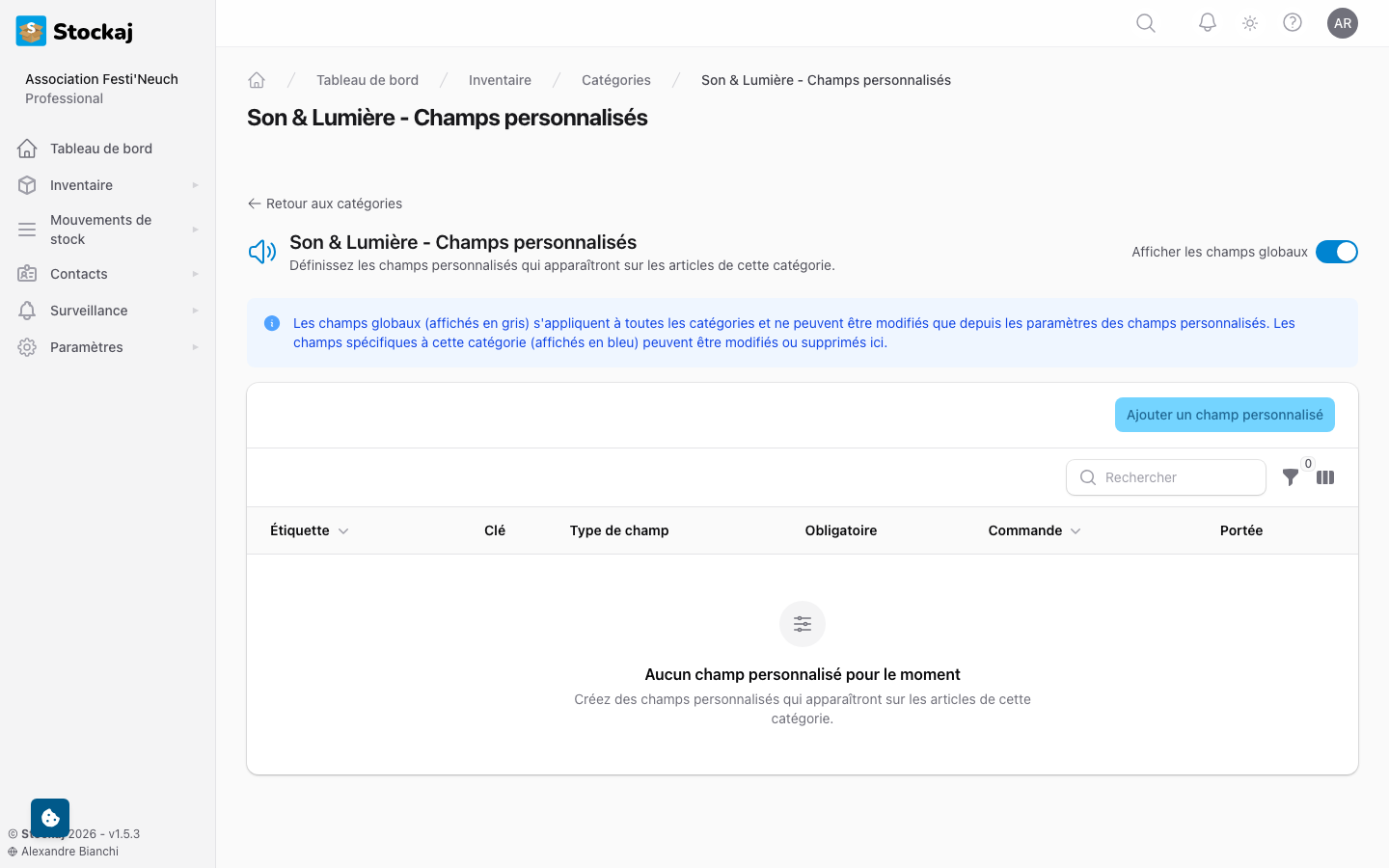Open cookie preferences button
Viewport: 1389px width, 868px height.
(50, 818)
